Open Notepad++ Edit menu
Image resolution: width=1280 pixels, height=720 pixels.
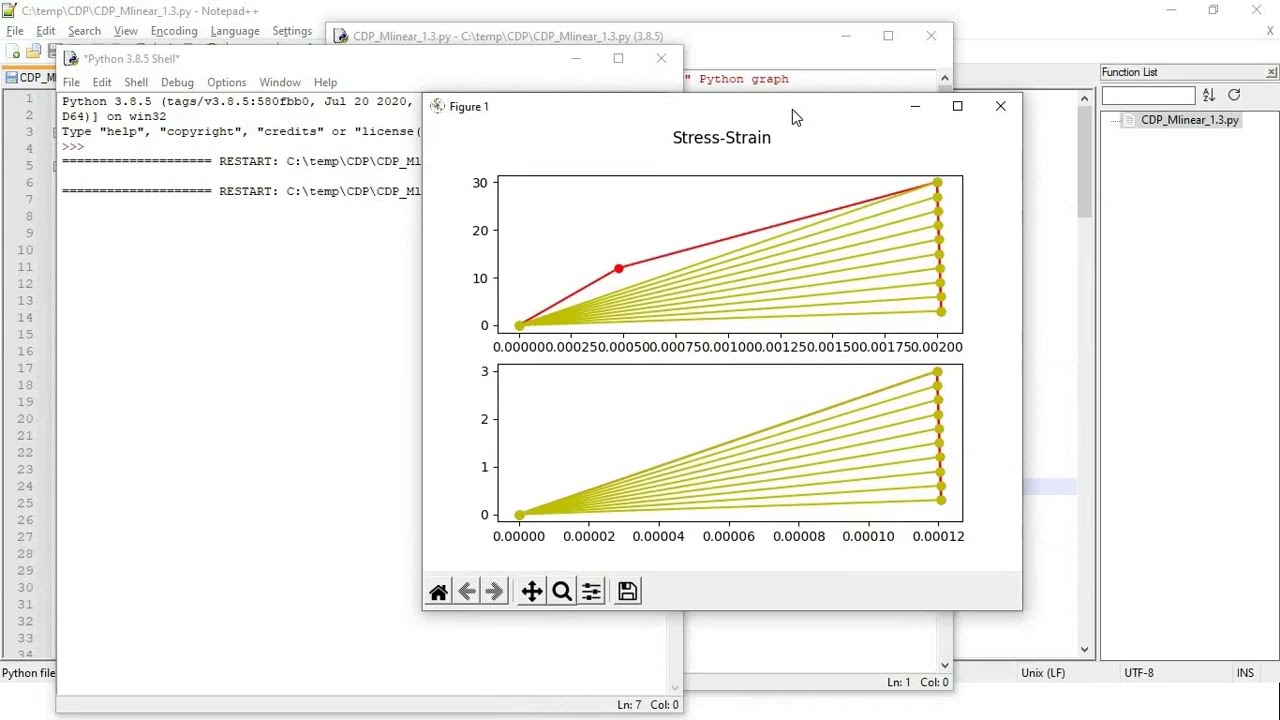click(x=46, y=31)
